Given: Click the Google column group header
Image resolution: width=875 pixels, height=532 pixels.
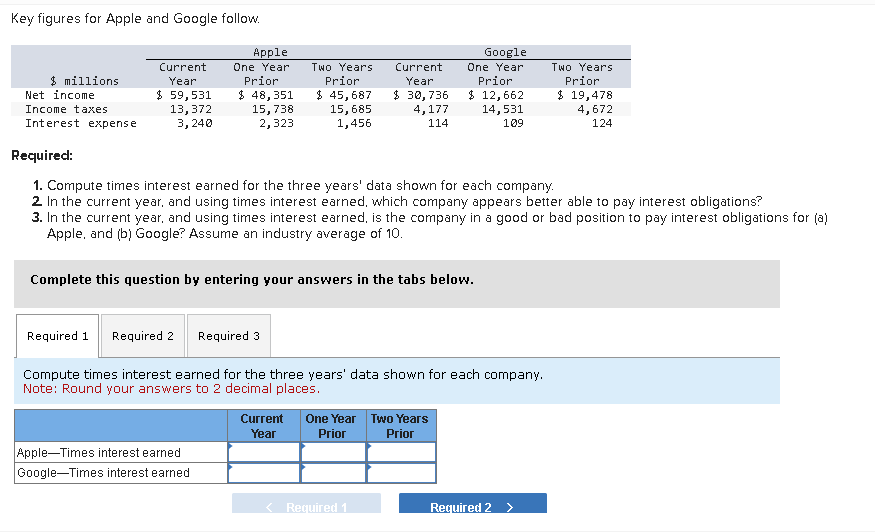Looking at the screenshot, I should (x=505, y=52).
